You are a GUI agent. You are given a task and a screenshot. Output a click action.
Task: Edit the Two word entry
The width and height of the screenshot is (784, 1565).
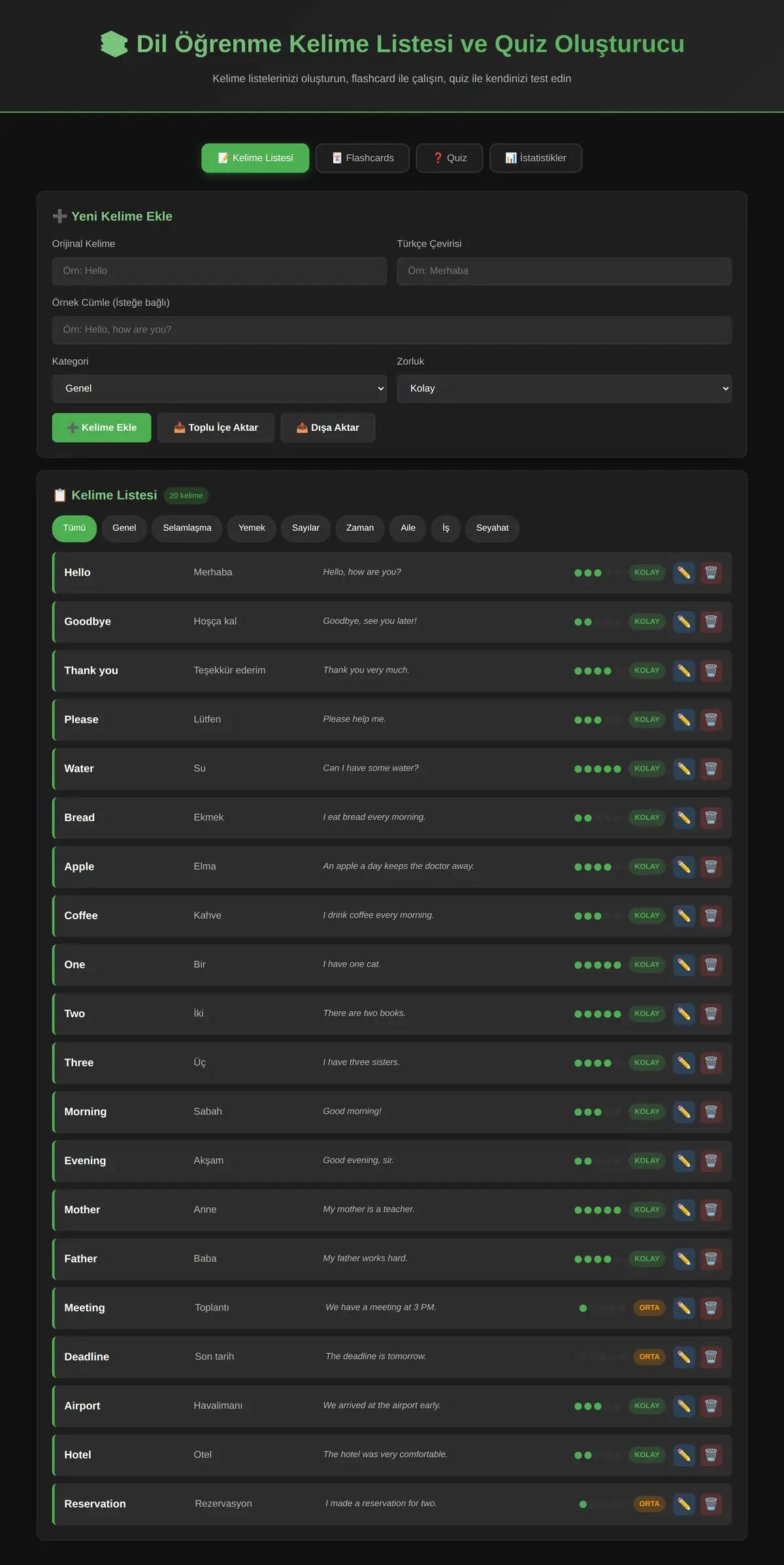coord(684,1014)
